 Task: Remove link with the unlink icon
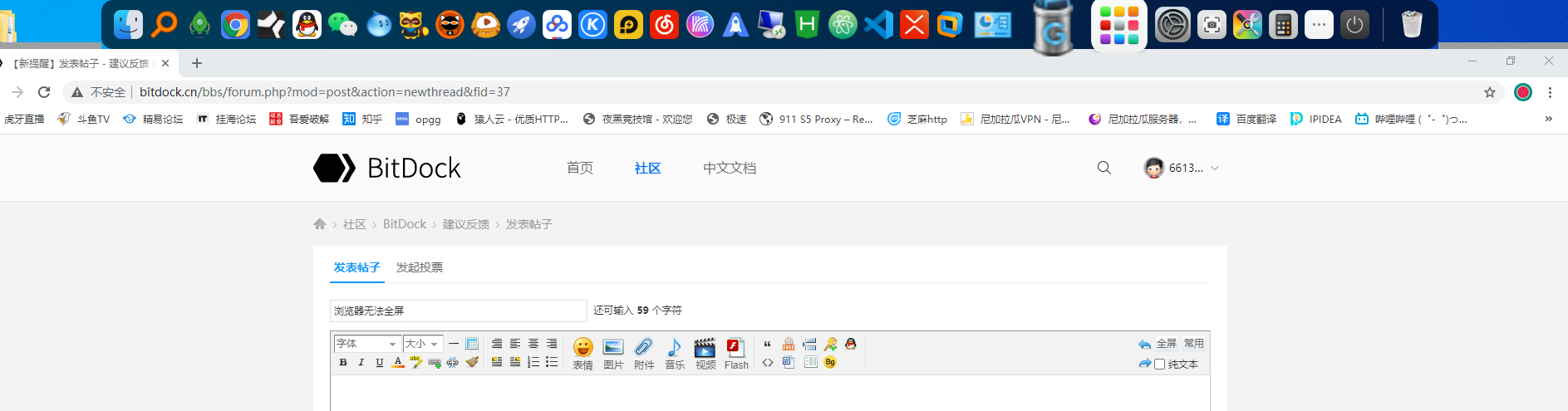453,363
